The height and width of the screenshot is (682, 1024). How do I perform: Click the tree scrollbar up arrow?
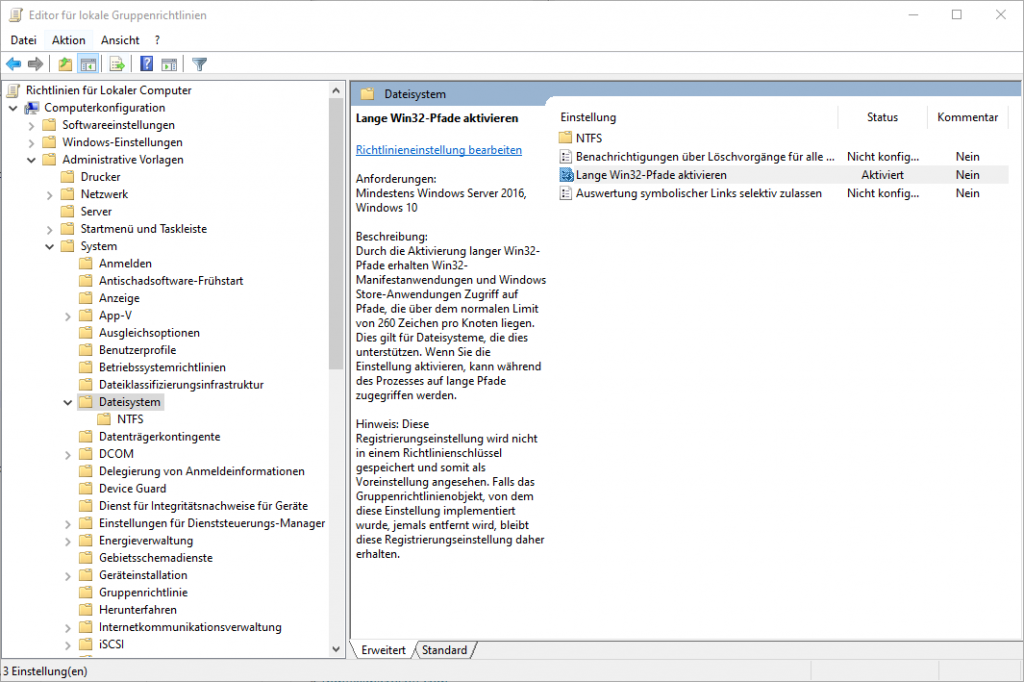(x=336, y=90)
